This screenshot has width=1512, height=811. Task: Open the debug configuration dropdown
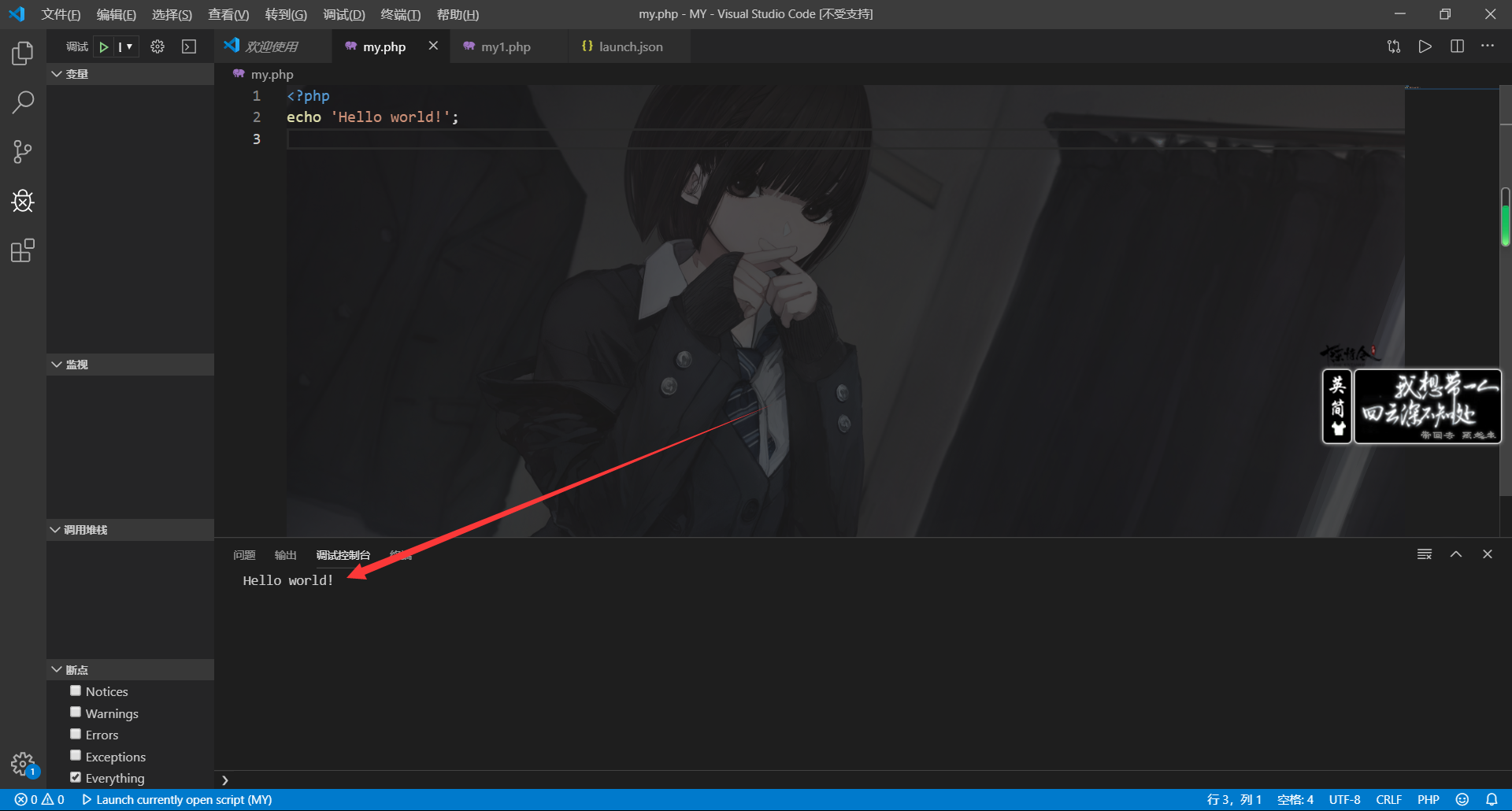pos(126,47)
